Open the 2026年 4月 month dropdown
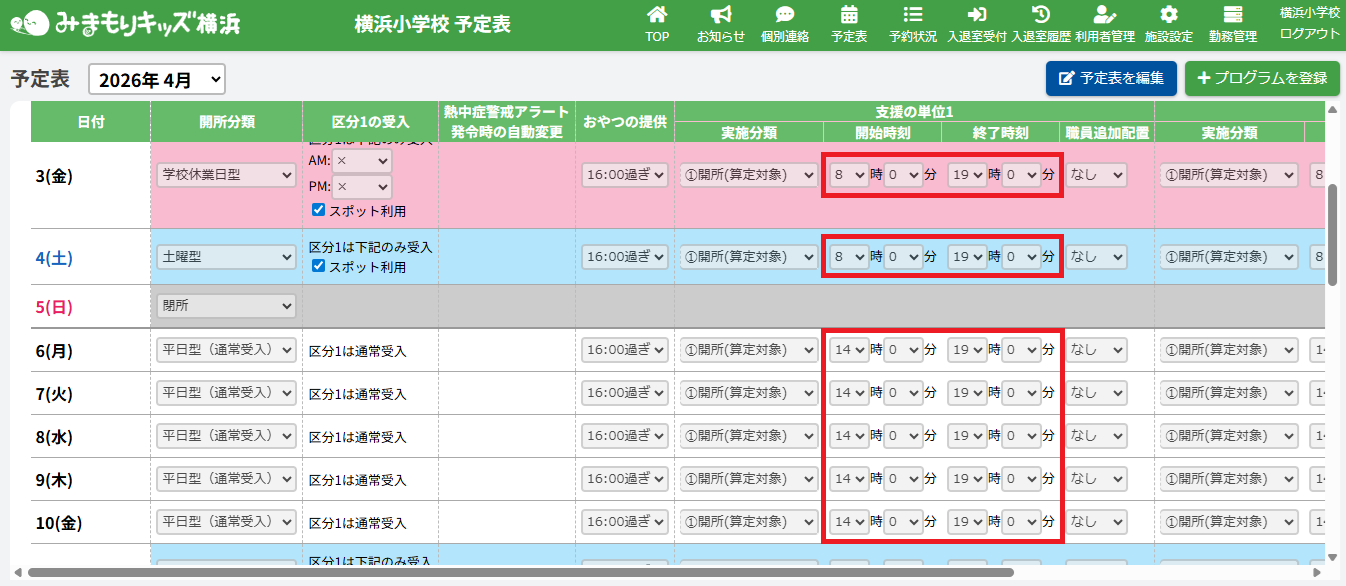Image resolution: width=1346 pixels, height=586 pixels. [x=157, y=80]
